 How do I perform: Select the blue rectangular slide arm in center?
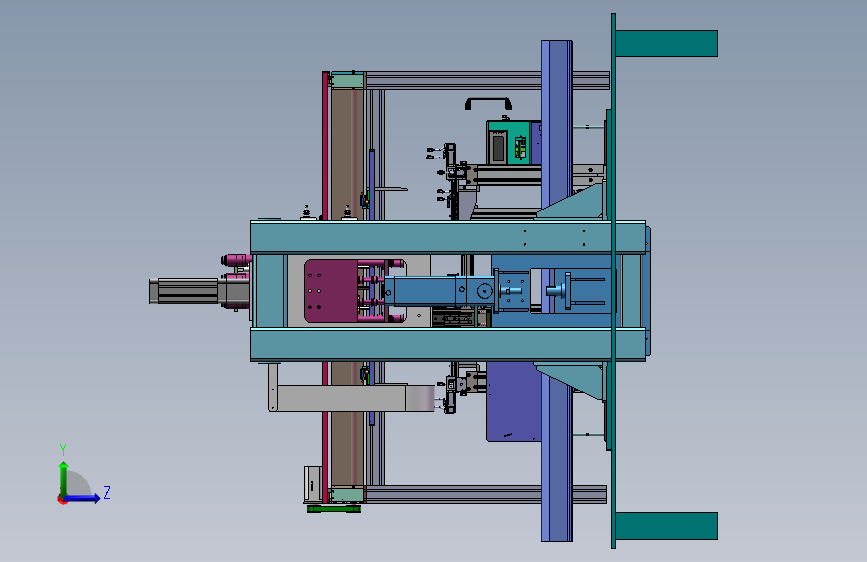tap(439, 291)
